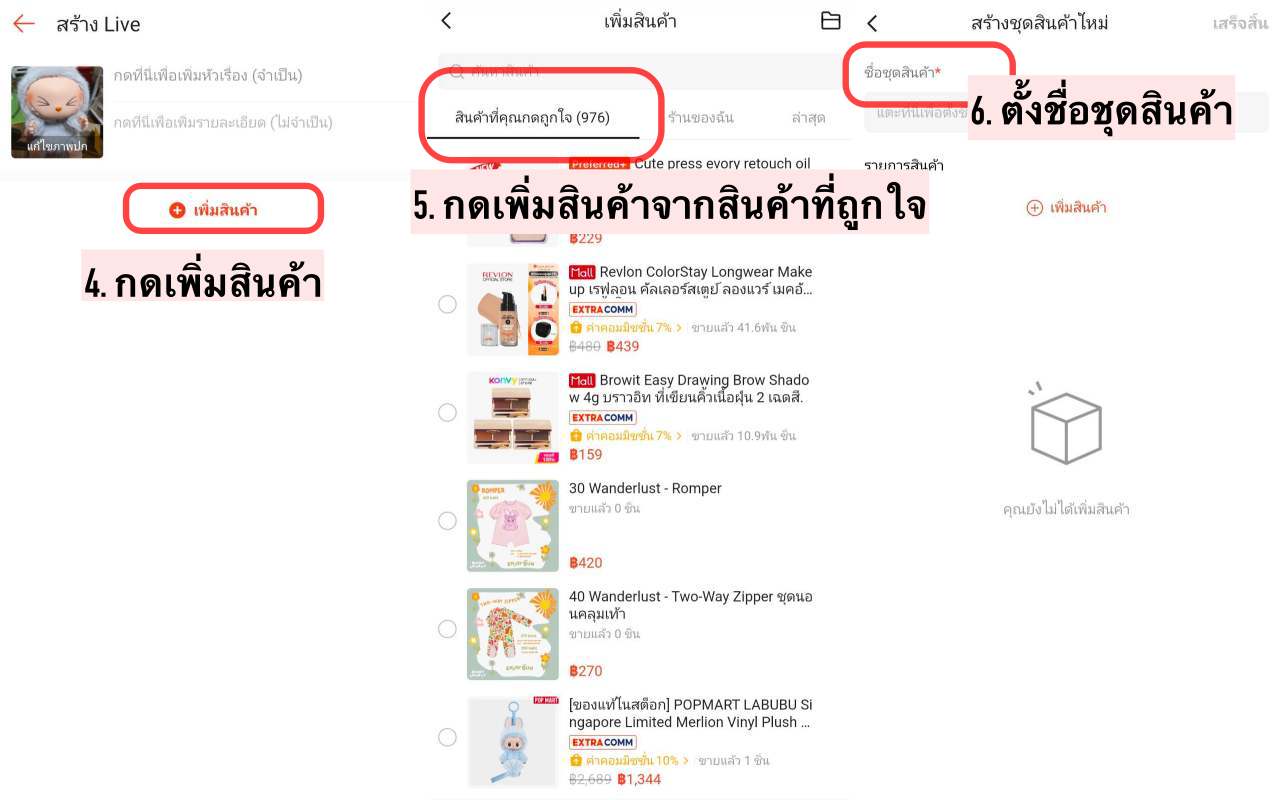1280x800 pixels.
Task: Tap the Live title field marked (จำเป็น)
Action: coord(208,75)
